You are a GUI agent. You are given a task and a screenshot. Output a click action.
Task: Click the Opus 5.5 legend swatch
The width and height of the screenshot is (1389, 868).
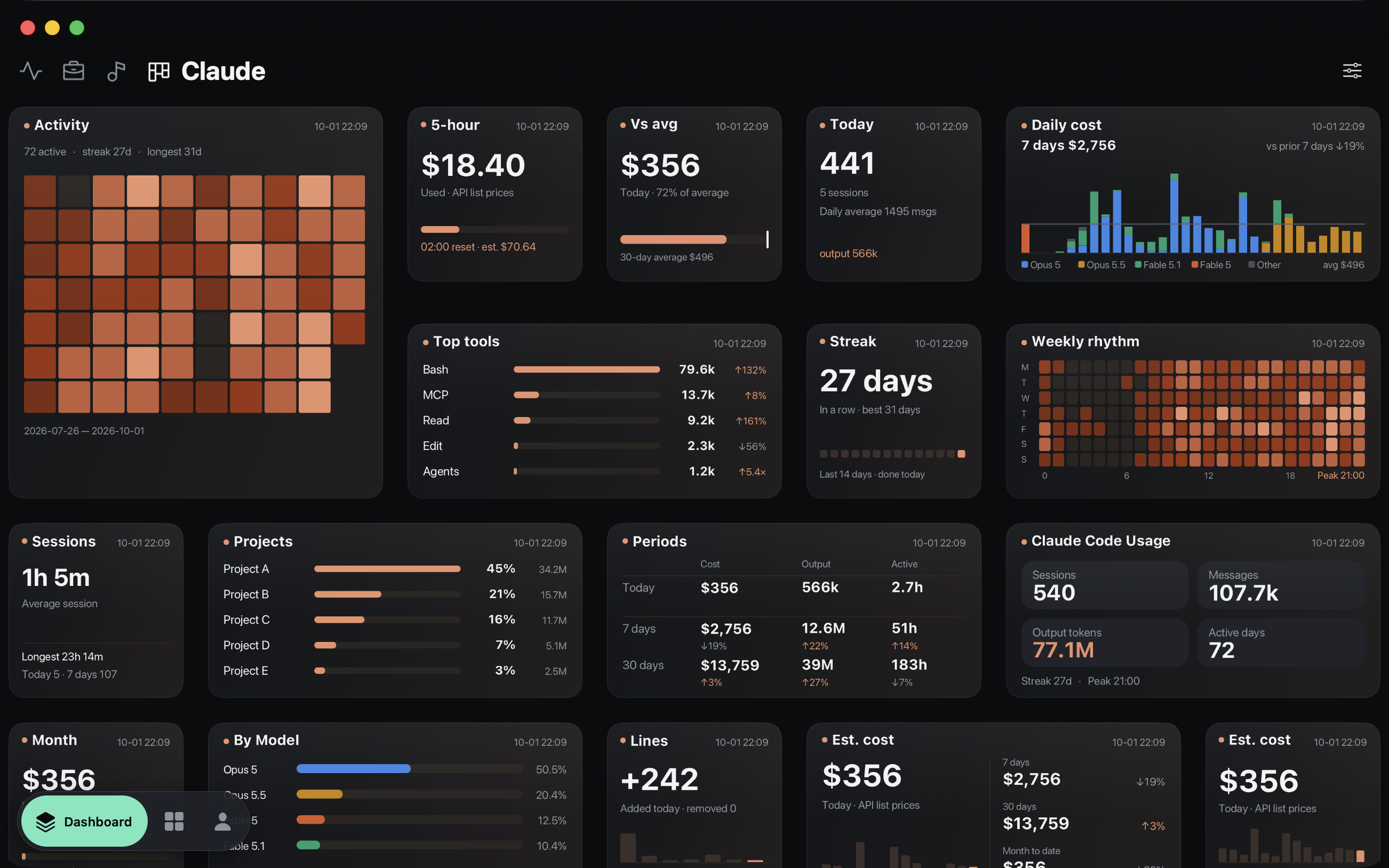pyautogui.click(x=1081, y=265)
